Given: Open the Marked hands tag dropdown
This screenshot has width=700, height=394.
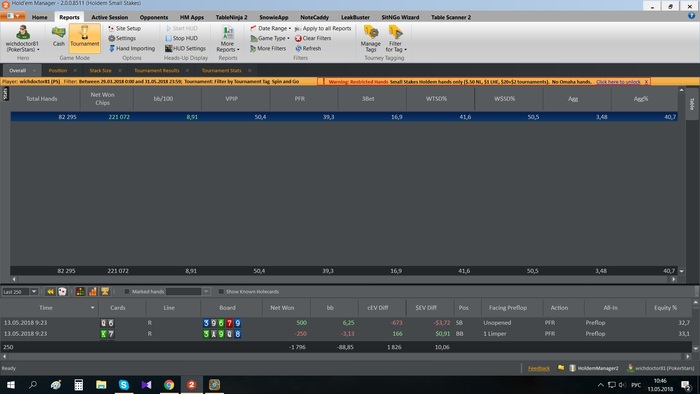Looking at the screenshot, I should [206, 291].
